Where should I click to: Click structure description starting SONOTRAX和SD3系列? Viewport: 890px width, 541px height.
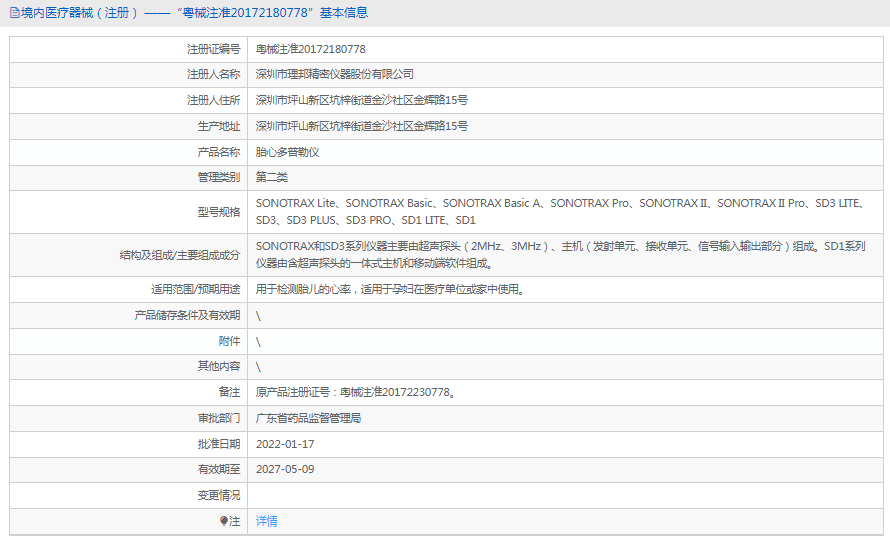tap(560, 254)
